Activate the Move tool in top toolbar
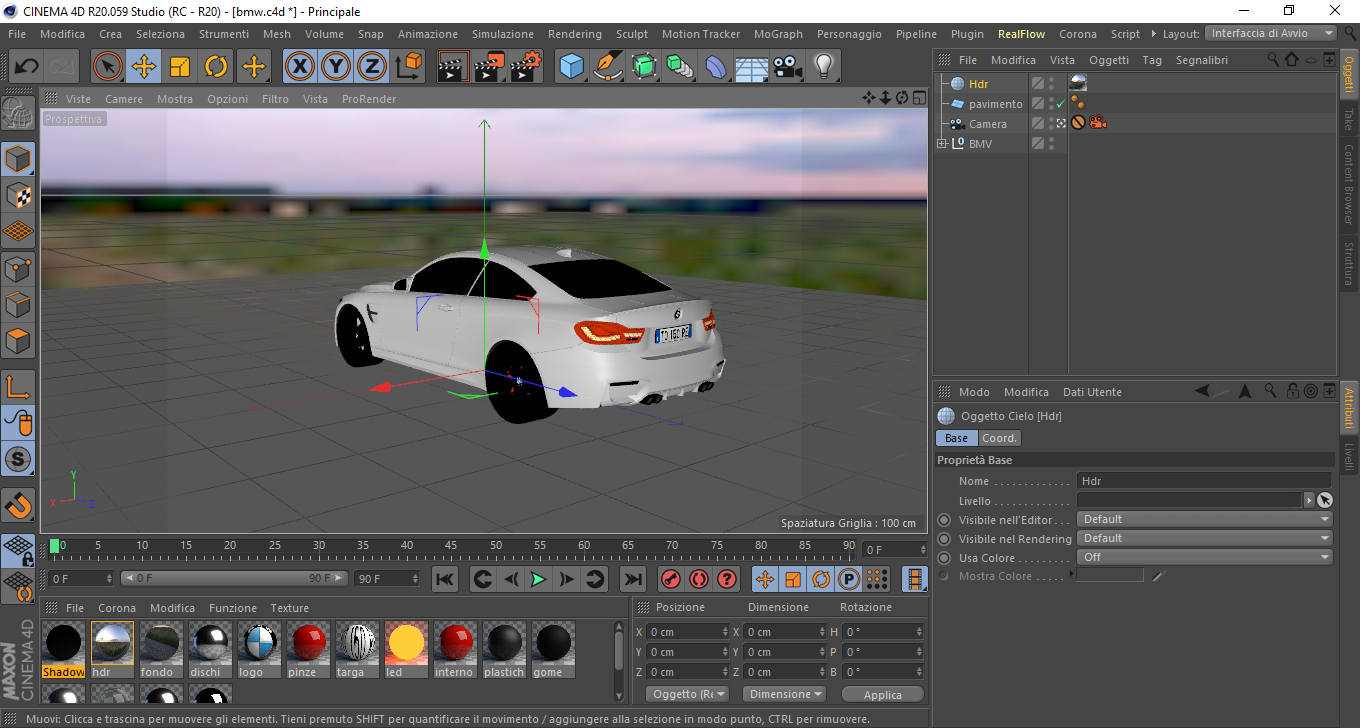The image size is (1360, 728). pyautogui.click(x=144, y=67)
